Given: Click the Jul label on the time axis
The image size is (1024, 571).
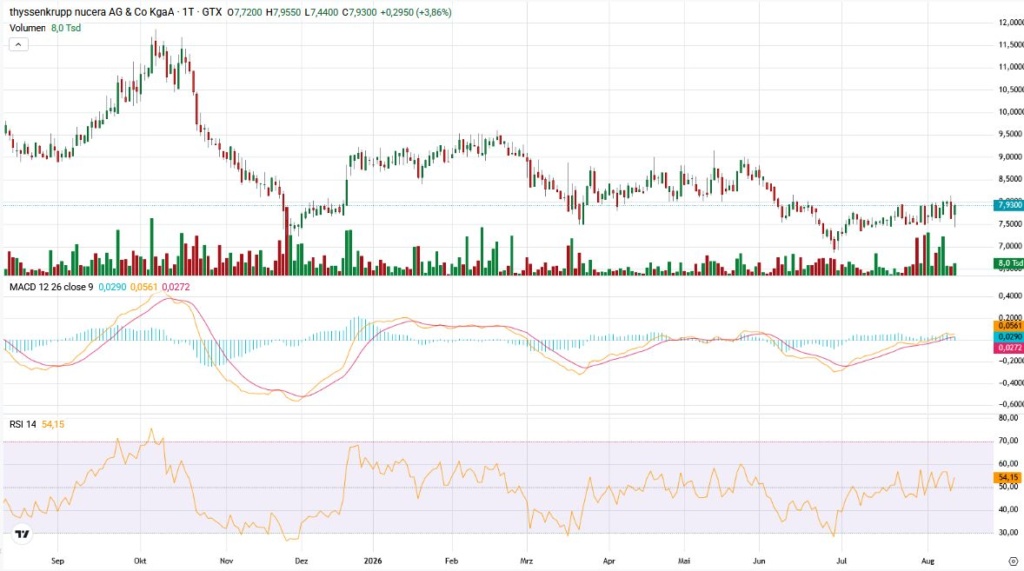Looking at the screenshot, I should [x=841, y=561].
